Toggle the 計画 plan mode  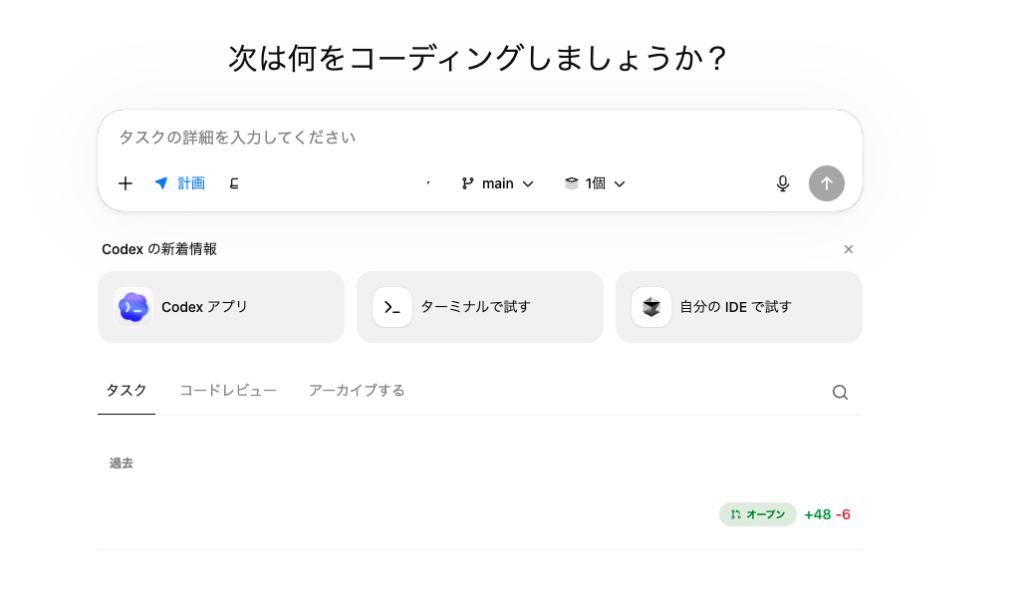pos(180,183)
